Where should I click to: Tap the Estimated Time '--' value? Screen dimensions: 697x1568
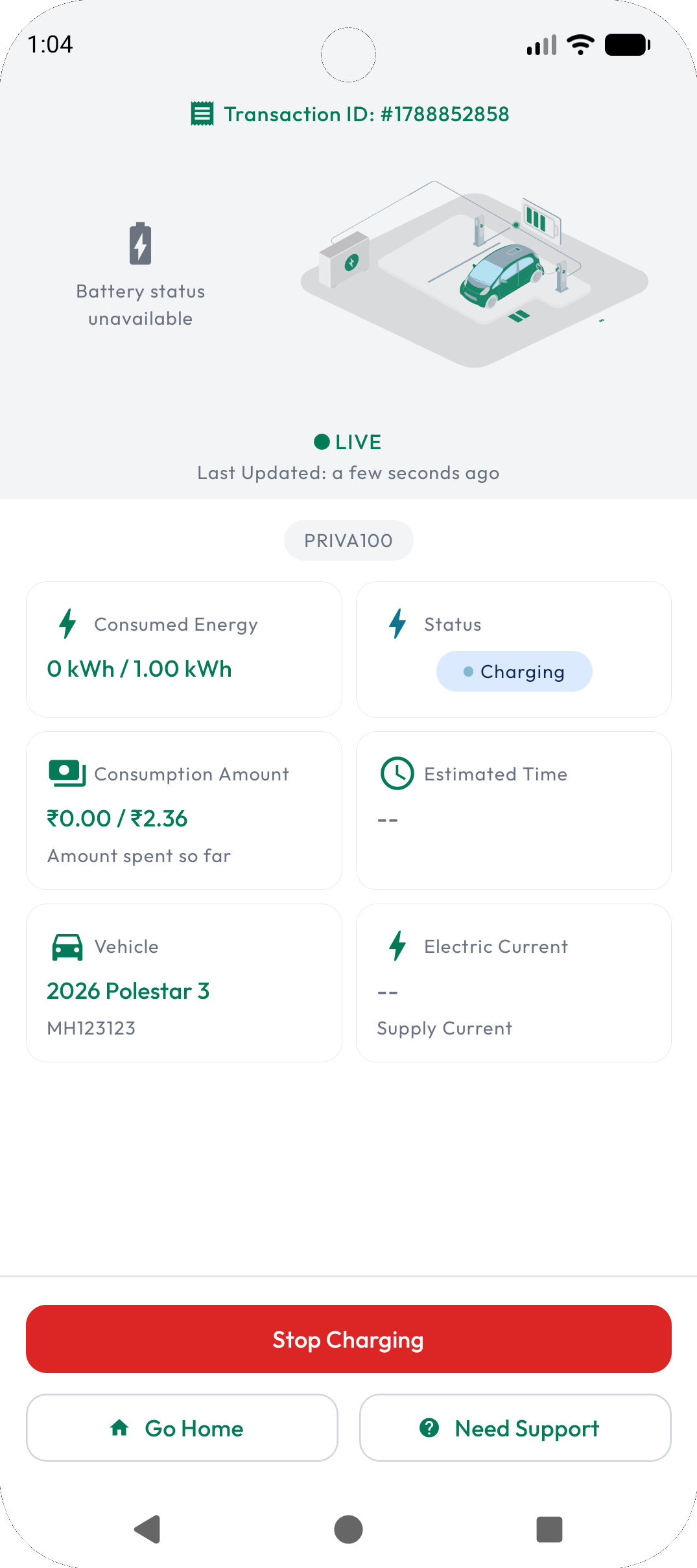tap(388, 820)
